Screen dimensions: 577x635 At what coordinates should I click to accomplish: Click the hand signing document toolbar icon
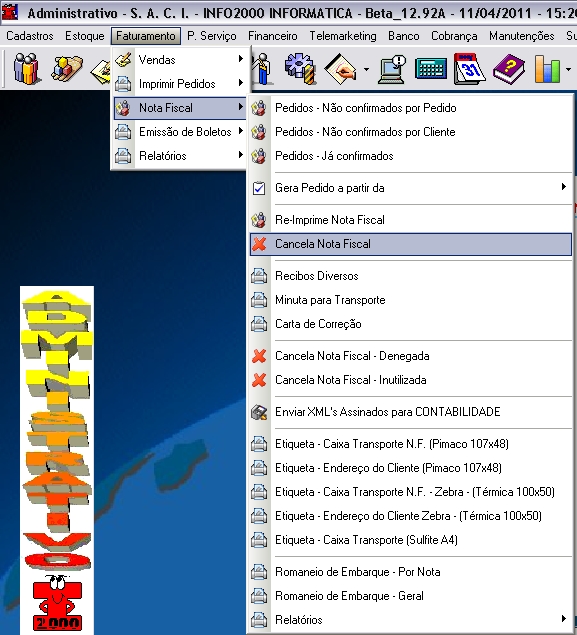click(x=341, y=69)
